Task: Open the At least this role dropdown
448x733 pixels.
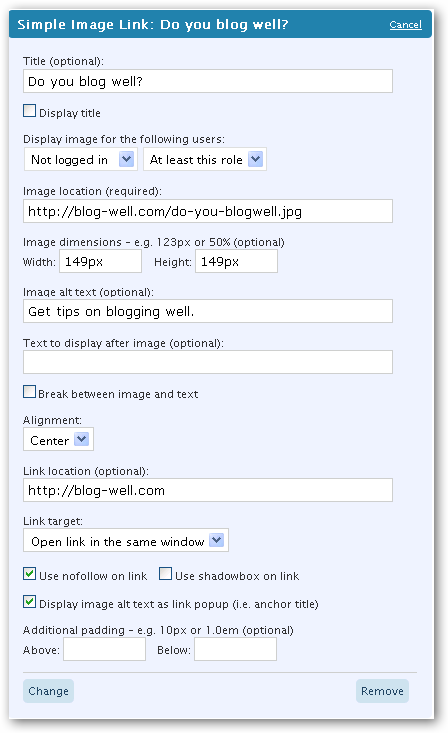Action: [205, 159]
